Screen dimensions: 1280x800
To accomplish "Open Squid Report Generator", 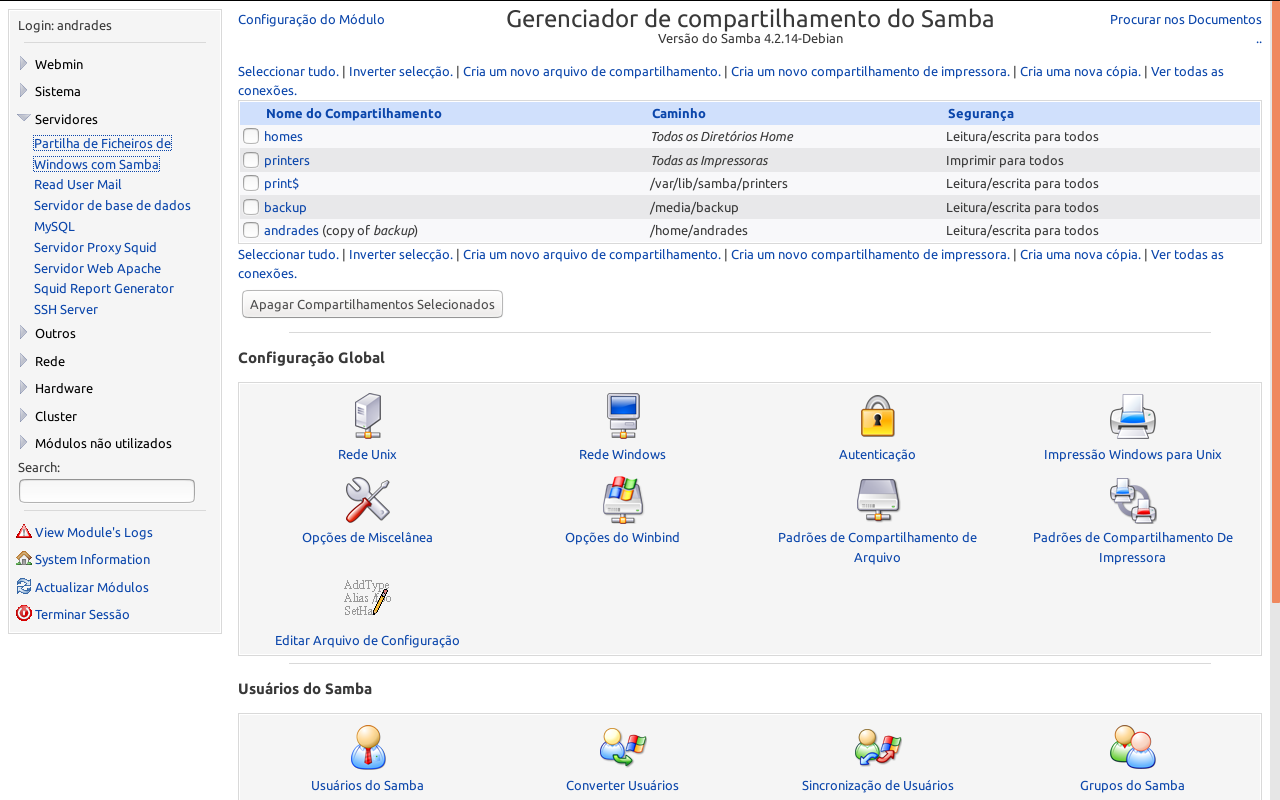I will click(x=104, y=288).
